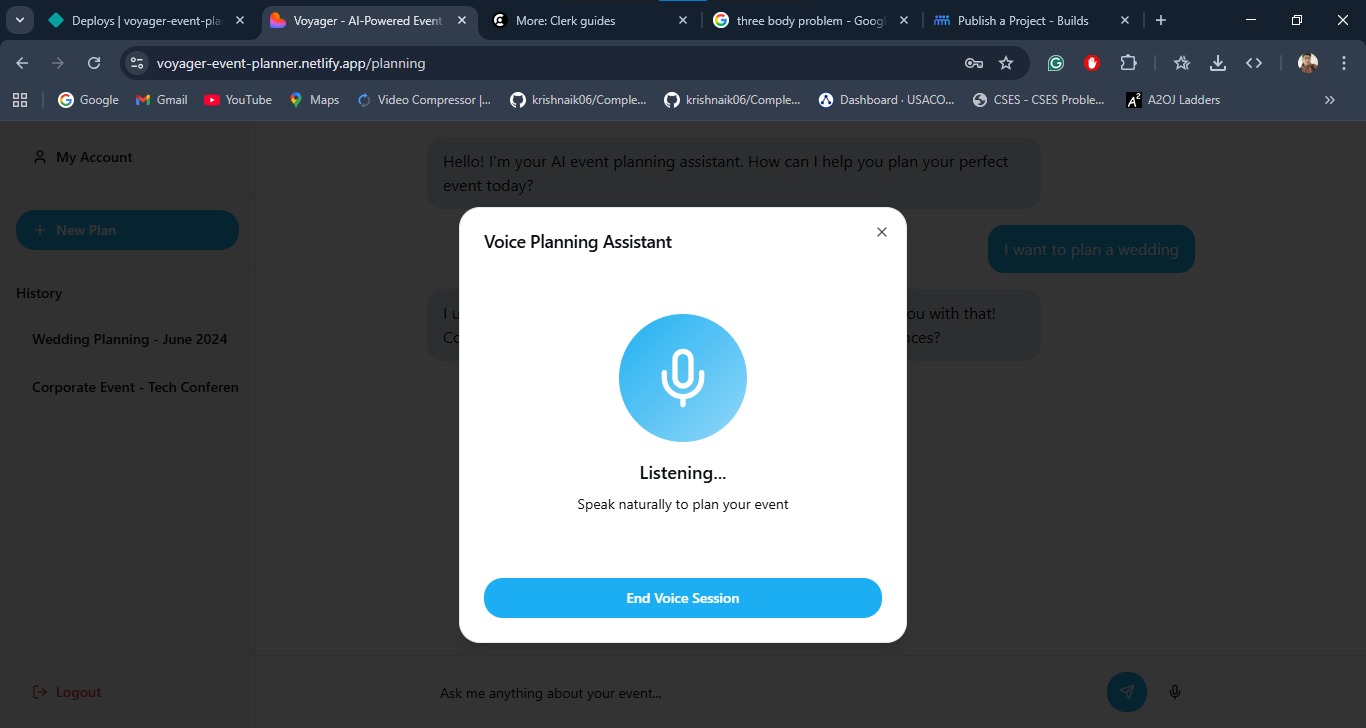The width and height of the screenshot is (1366, 728).
Task: Close the Voice Planning Assistant dialog
Action: coord(881,232)
